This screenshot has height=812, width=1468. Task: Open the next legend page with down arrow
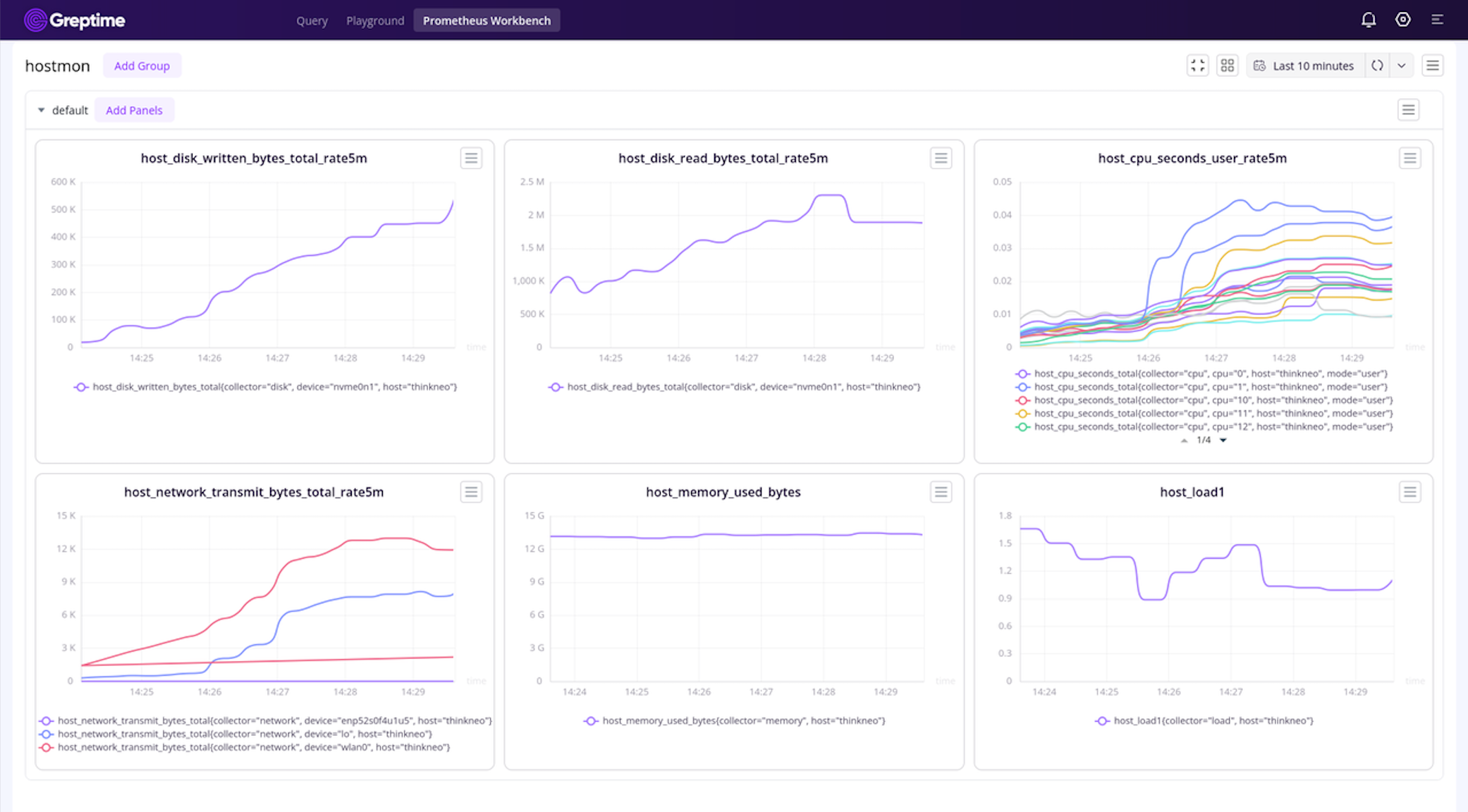1223,440
